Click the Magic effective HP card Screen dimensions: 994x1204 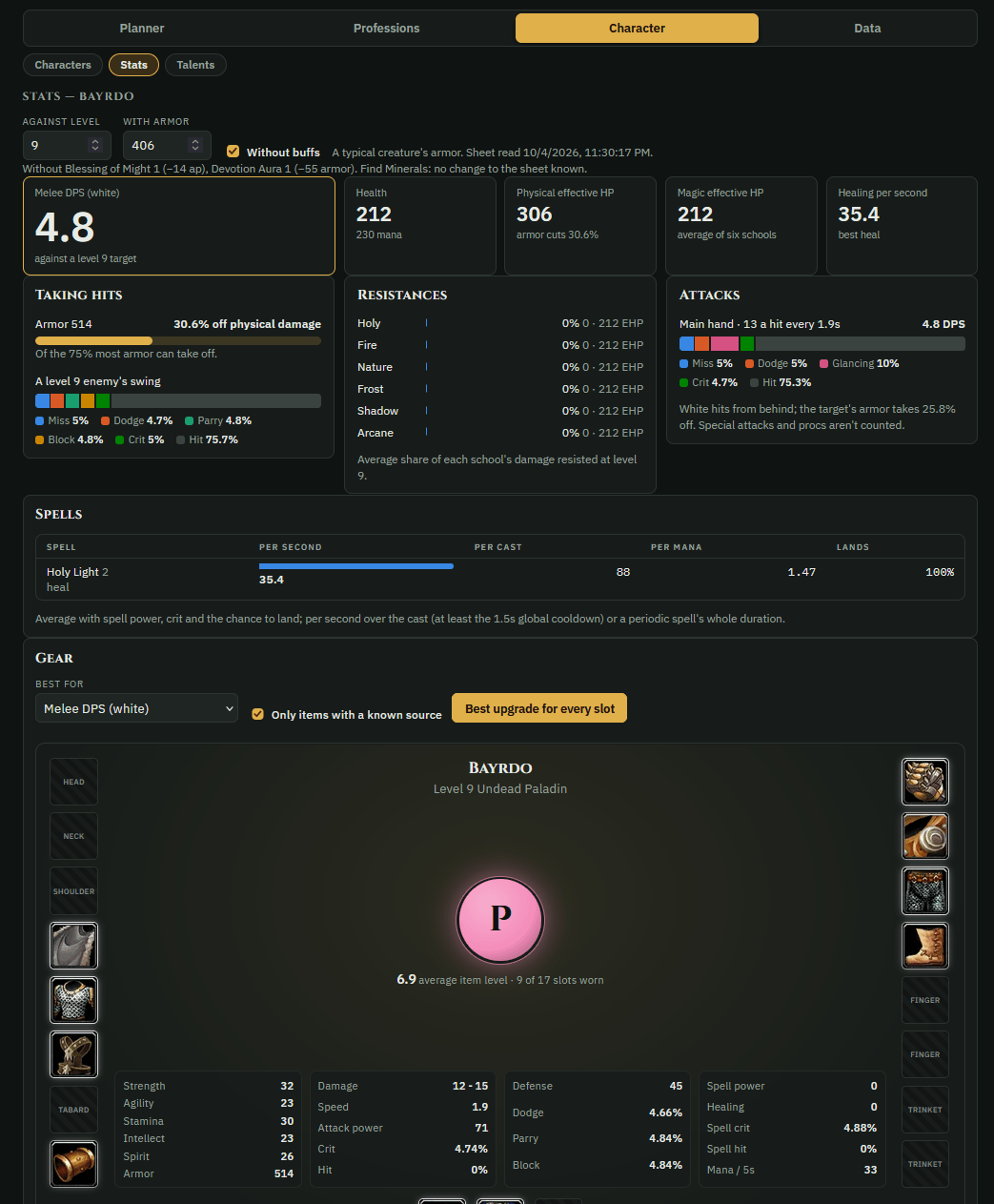point(741,226)
